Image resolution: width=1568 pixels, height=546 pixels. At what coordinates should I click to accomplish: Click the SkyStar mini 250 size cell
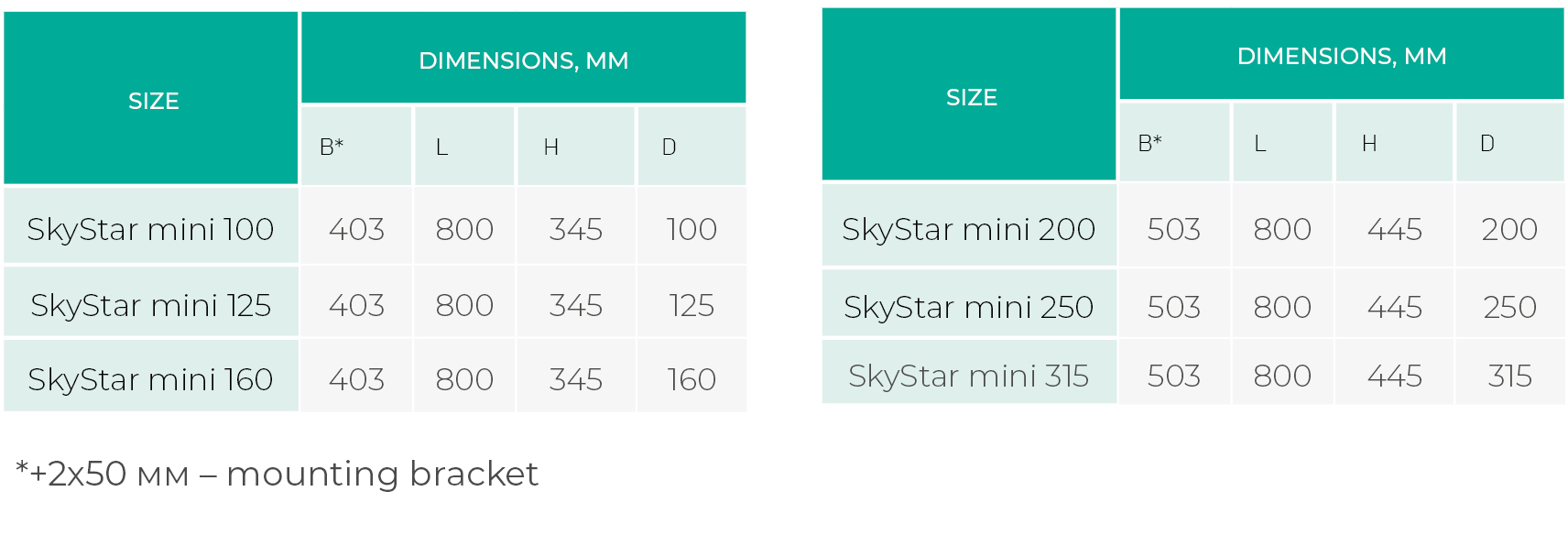click(968, 307)
